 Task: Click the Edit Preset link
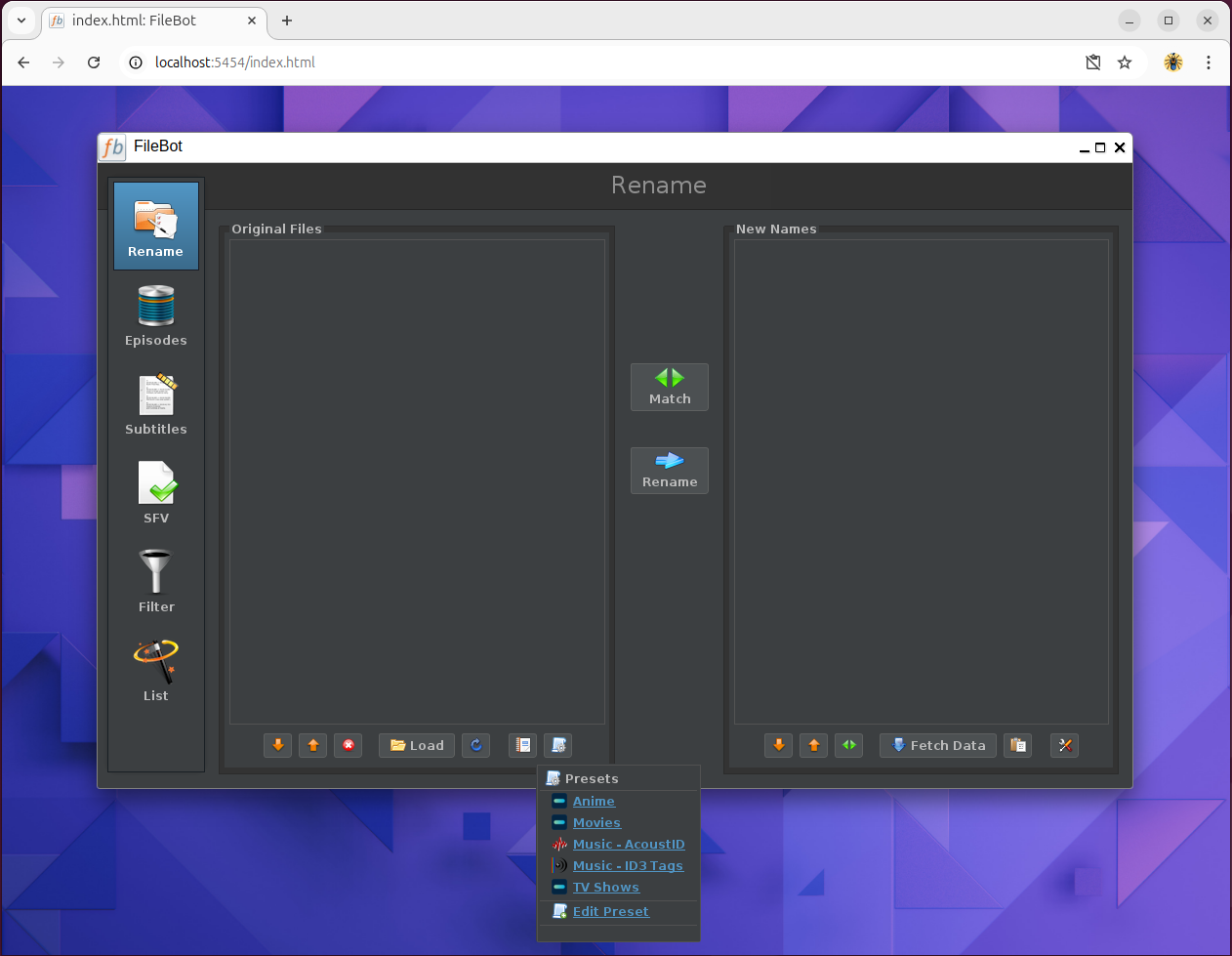(610, 912)
